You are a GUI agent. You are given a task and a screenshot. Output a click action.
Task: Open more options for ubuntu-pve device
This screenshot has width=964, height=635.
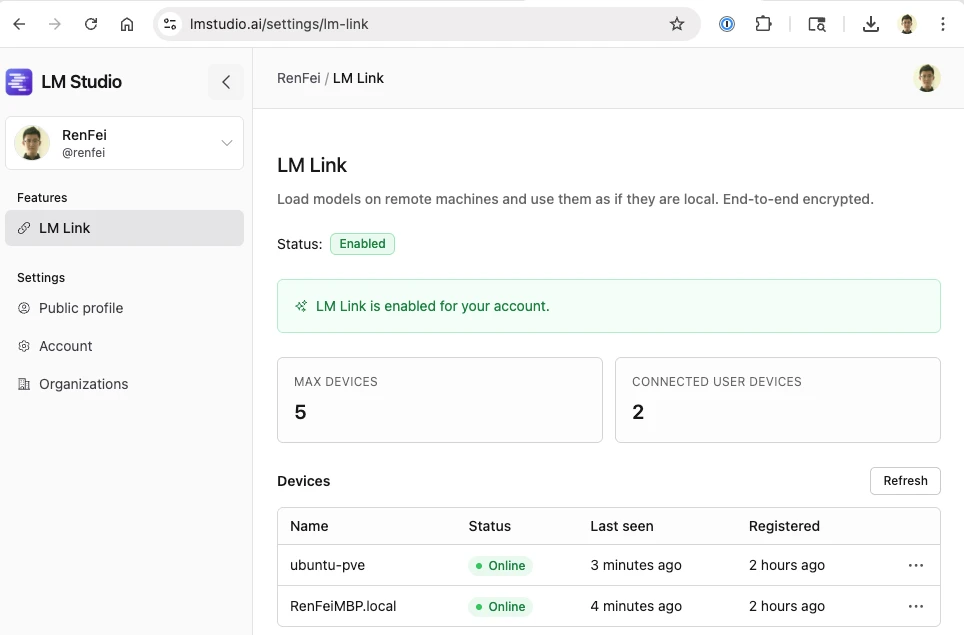tap(915, 565)
